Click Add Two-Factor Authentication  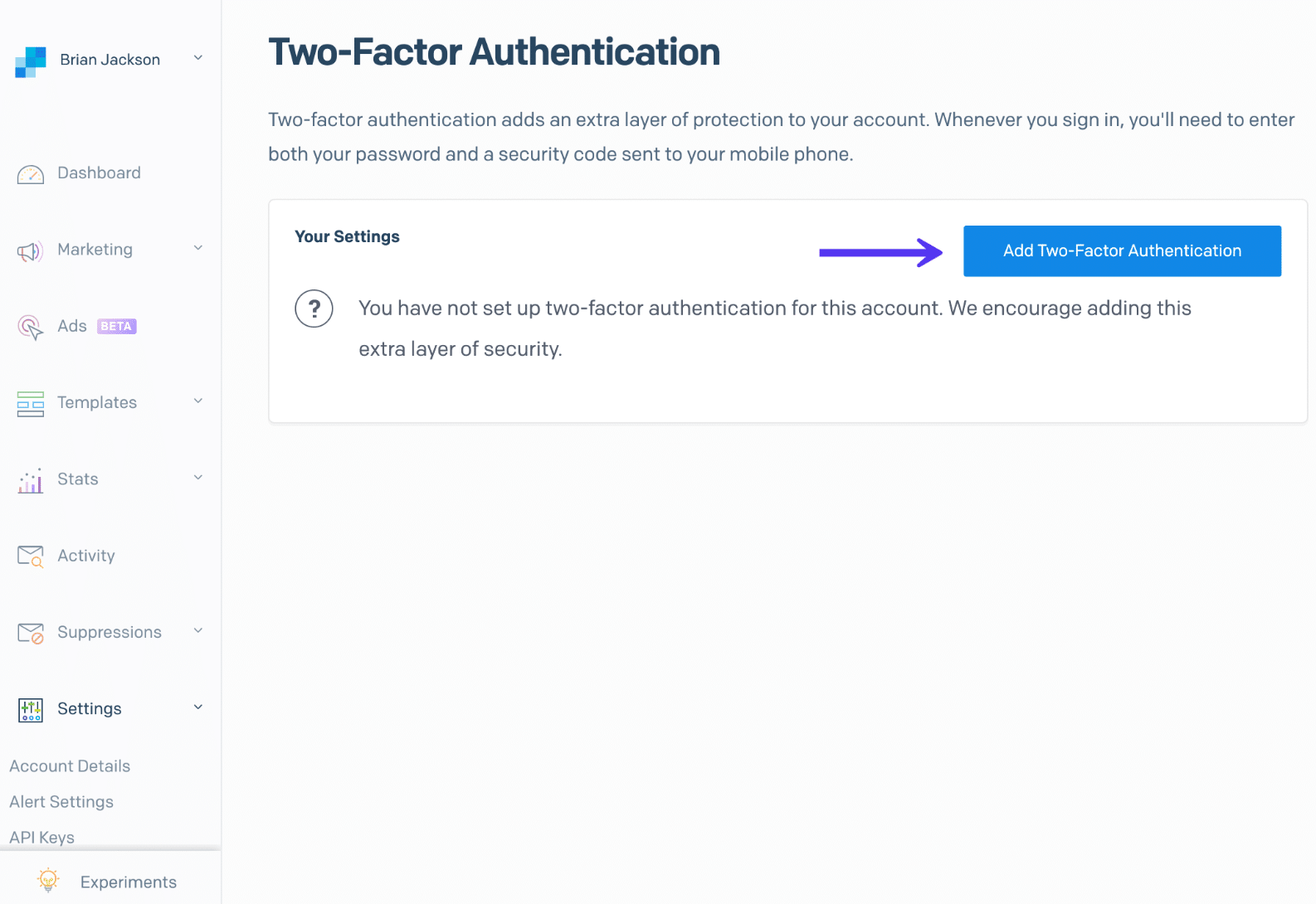(1122, 250)
